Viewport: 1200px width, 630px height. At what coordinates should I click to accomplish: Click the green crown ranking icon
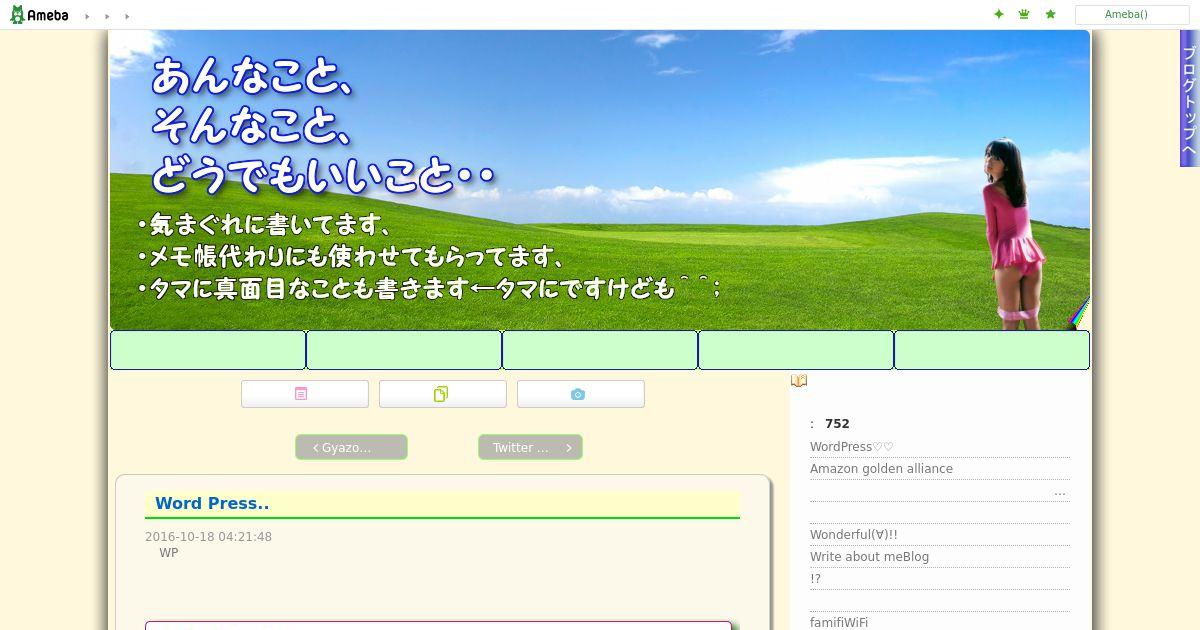point(1024,14)
